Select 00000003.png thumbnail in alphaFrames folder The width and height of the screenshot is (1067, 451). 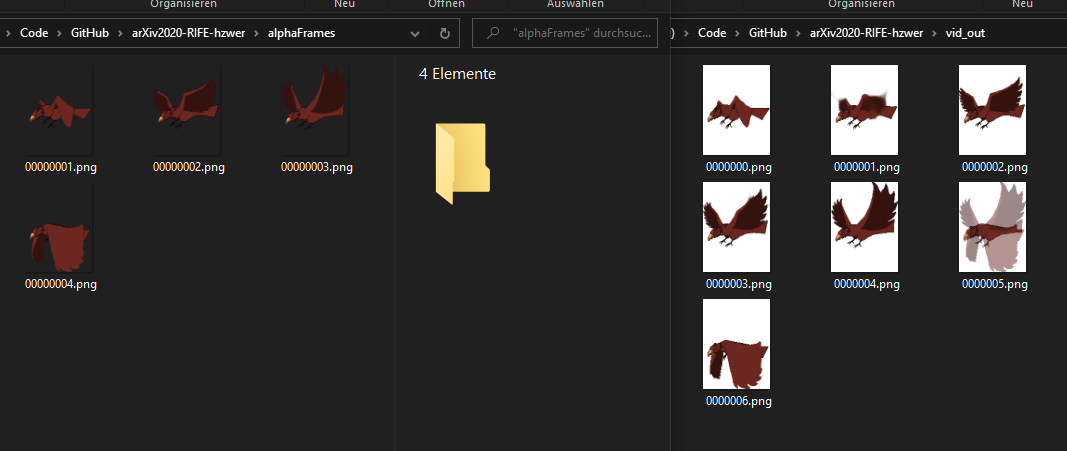tap(315, 111)
